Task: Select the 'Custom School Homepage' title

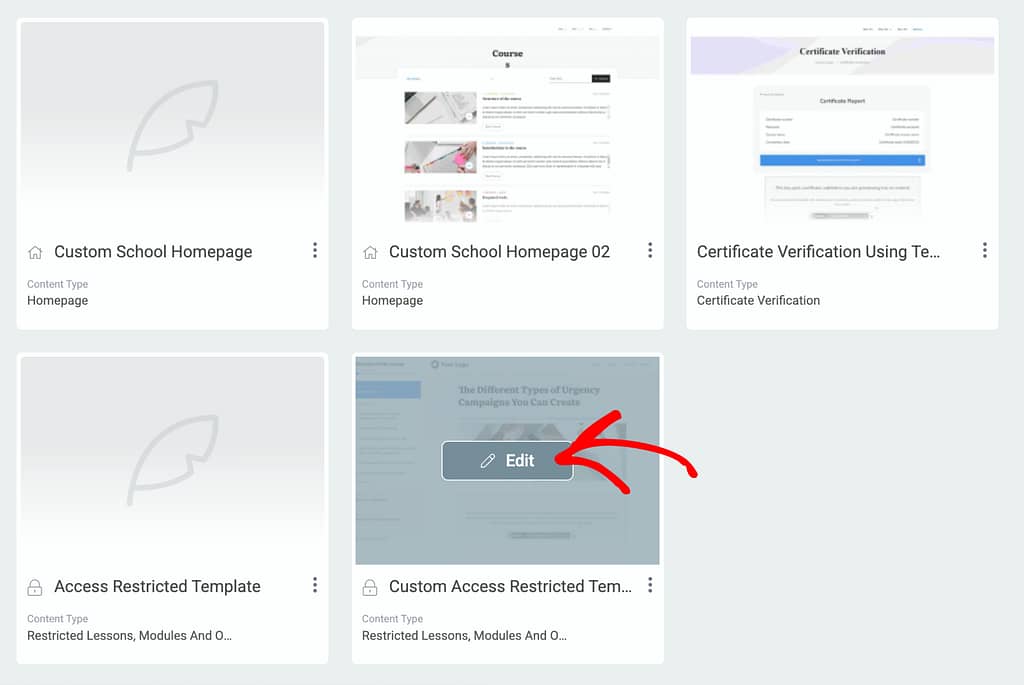Action: pyautogui.click(x=153, y=252)
